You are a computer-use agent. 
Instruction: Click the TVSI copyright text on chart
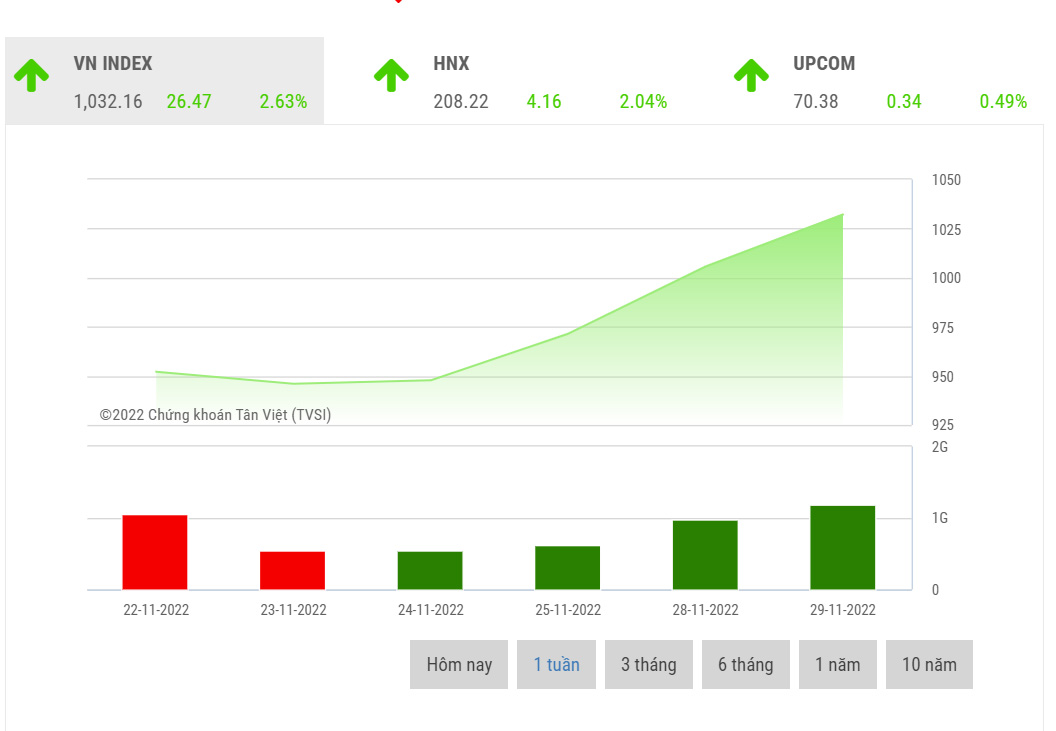[x=215, y=415]
